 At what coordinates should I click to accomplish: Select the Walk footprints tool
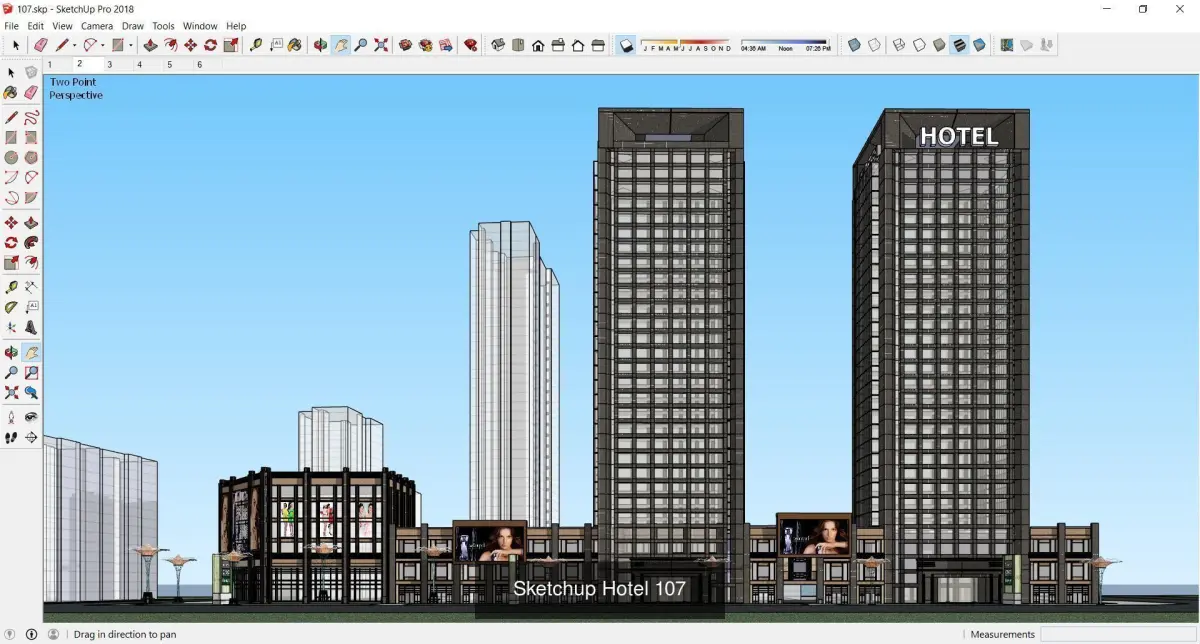tap(11, 437)
